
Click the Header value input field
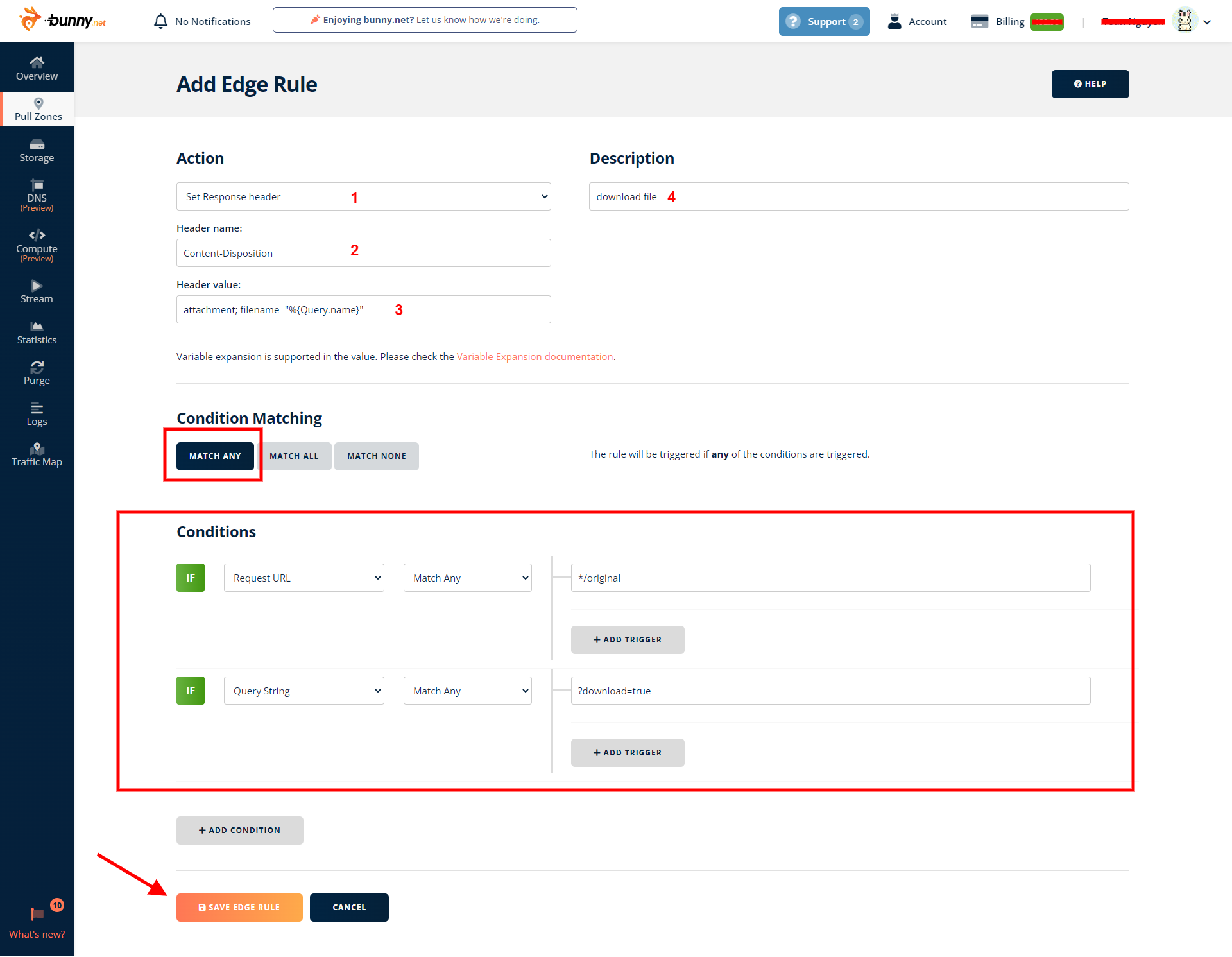click(363, 309)
